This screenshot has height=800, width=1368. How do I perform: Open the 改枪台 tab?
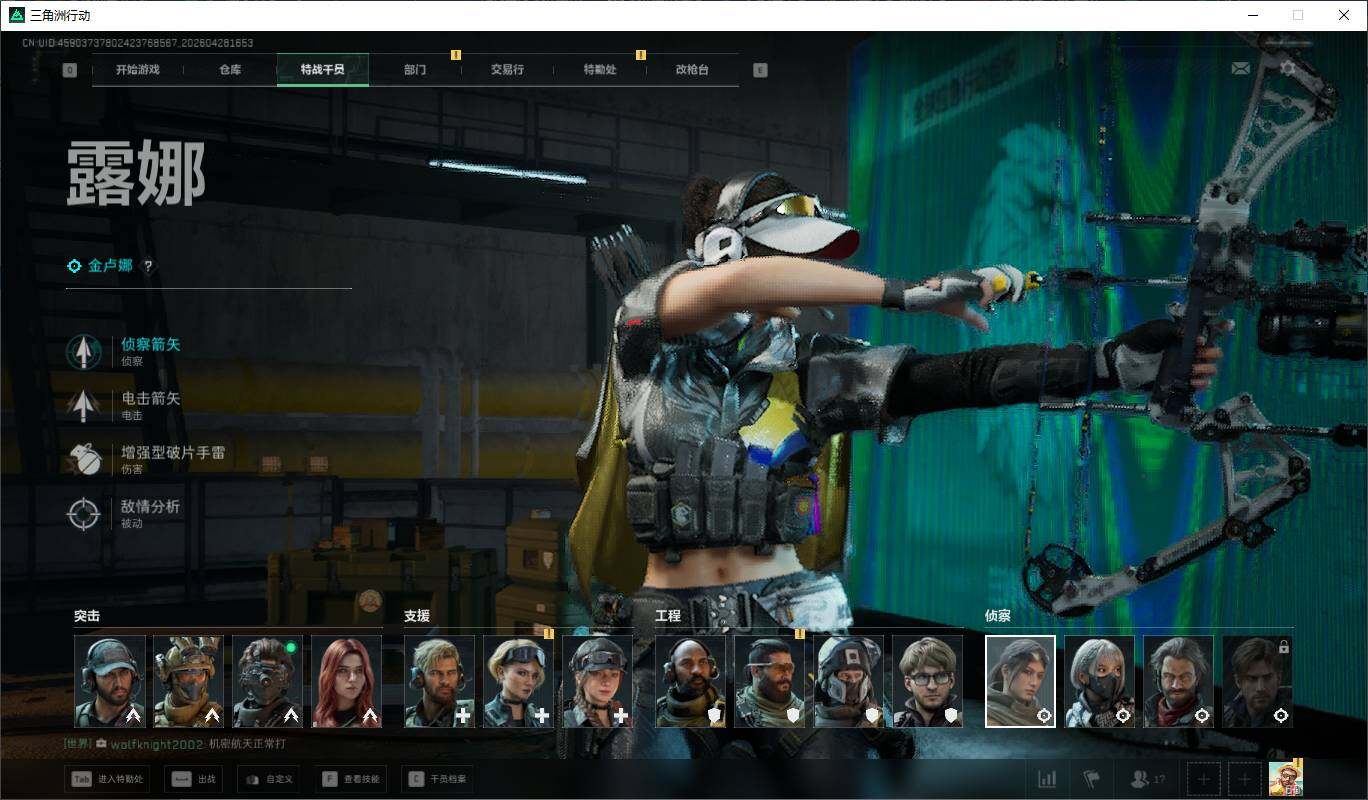click(x=692, y=70)
